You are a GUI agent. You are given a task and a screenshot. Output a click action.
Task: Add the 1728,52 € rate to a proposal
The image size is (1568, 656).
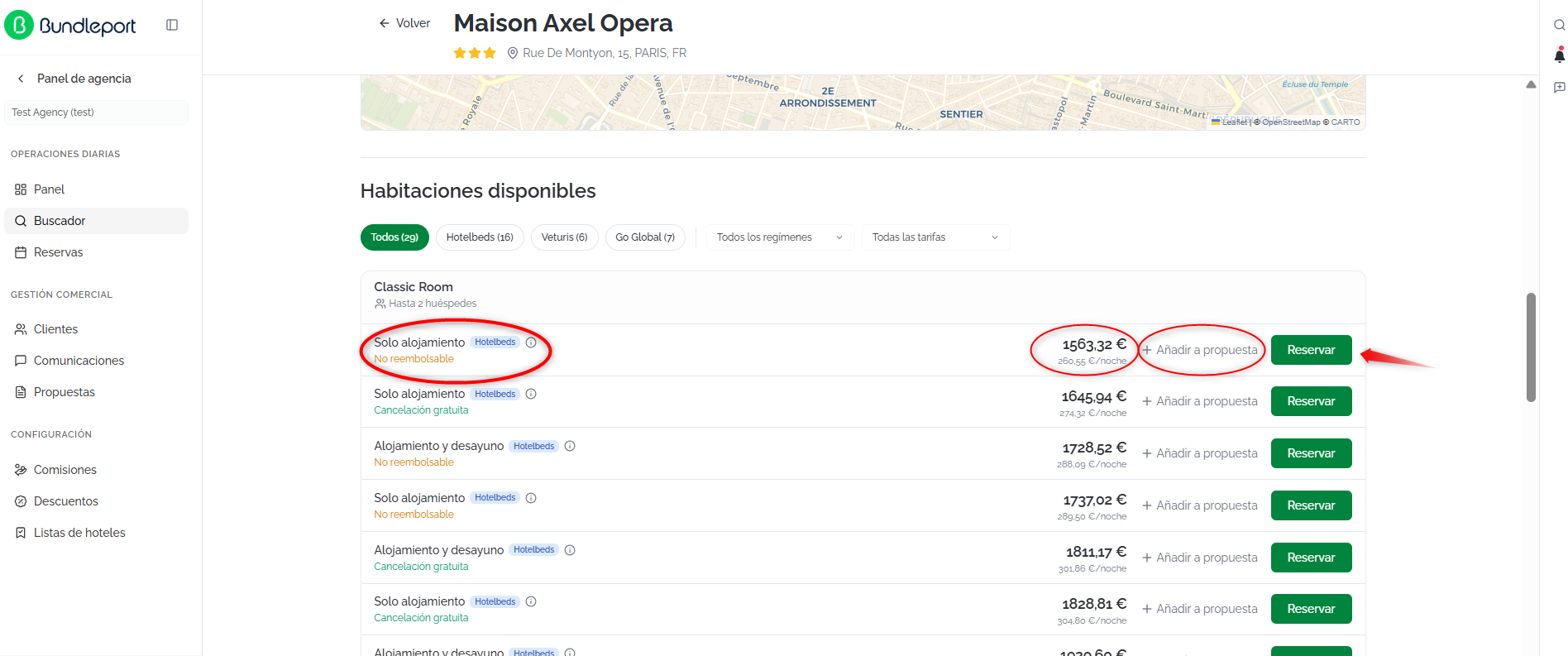1200,453
